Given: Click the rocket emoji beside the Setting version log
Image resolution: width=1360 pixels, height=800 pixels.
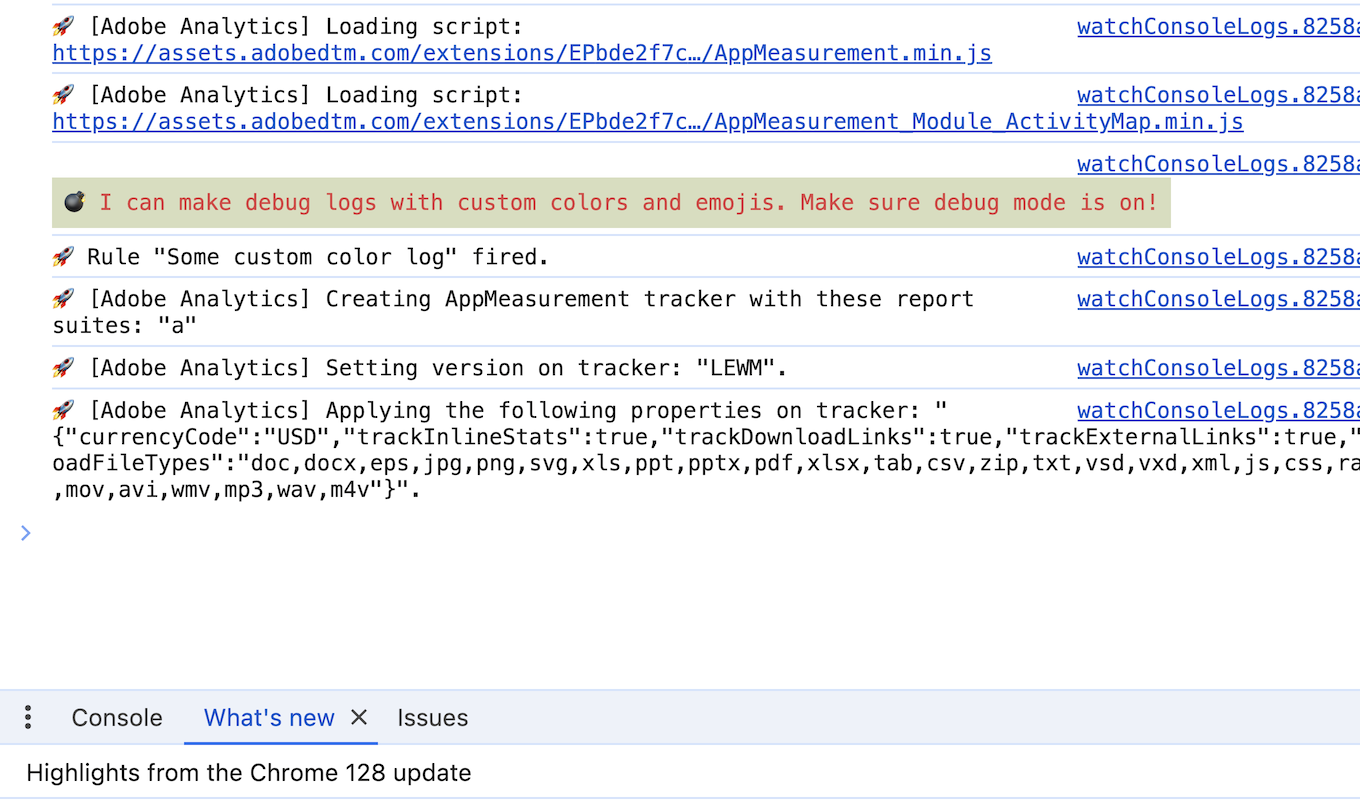Looking at the screenshot, I should point(63,368).
